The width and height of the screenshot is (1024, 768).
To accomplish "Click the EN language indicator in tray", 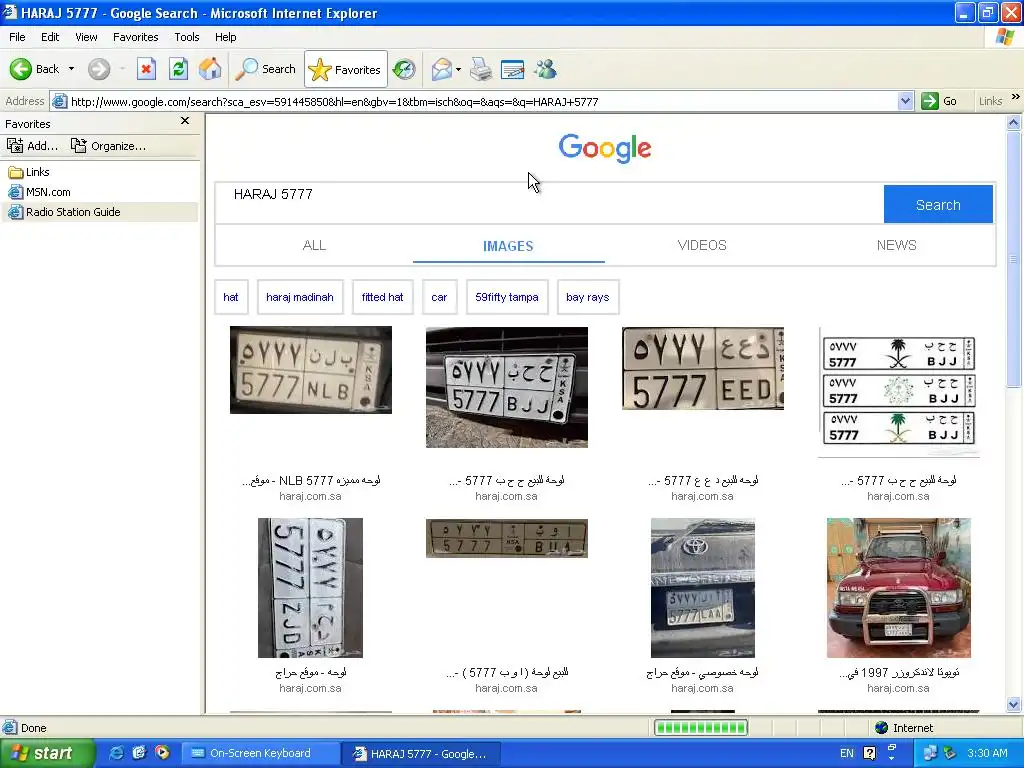I will coord(847,754).
